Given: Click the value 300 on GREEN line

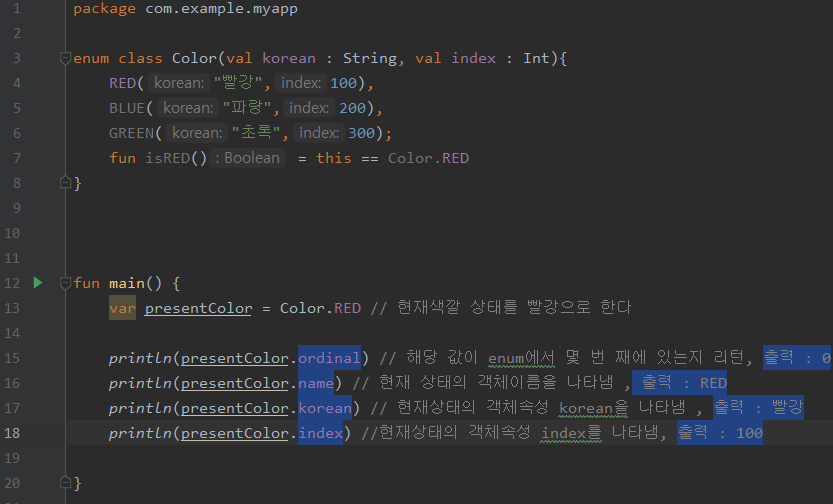Looking at the screenshot, I should [361, 133].
